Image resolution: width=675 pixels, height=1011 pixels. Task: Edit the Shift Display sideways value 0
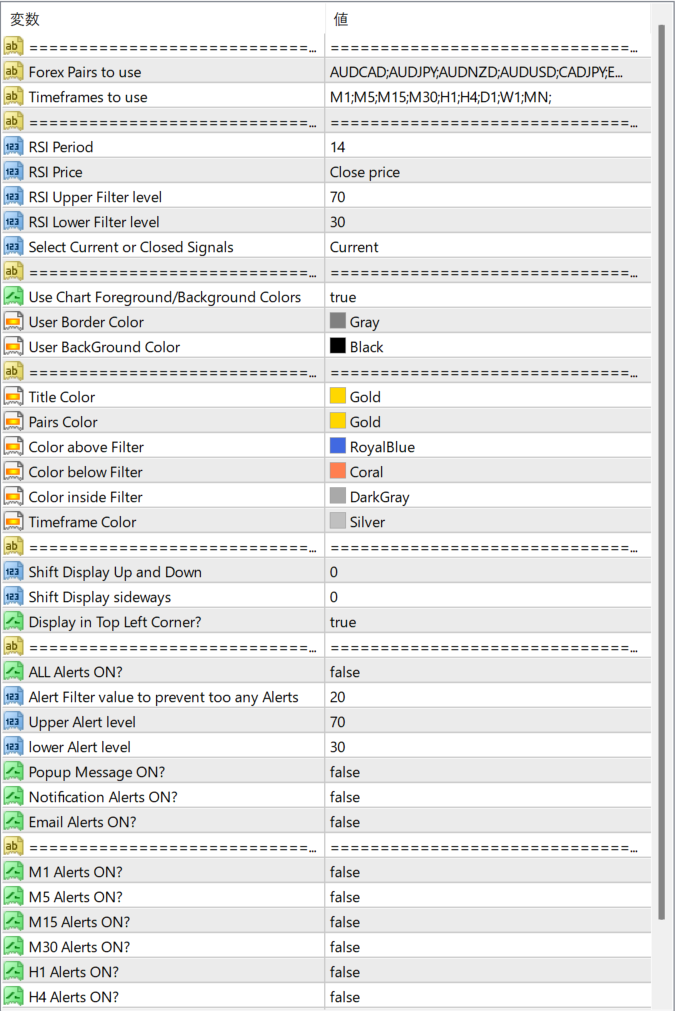coord(488,597)
